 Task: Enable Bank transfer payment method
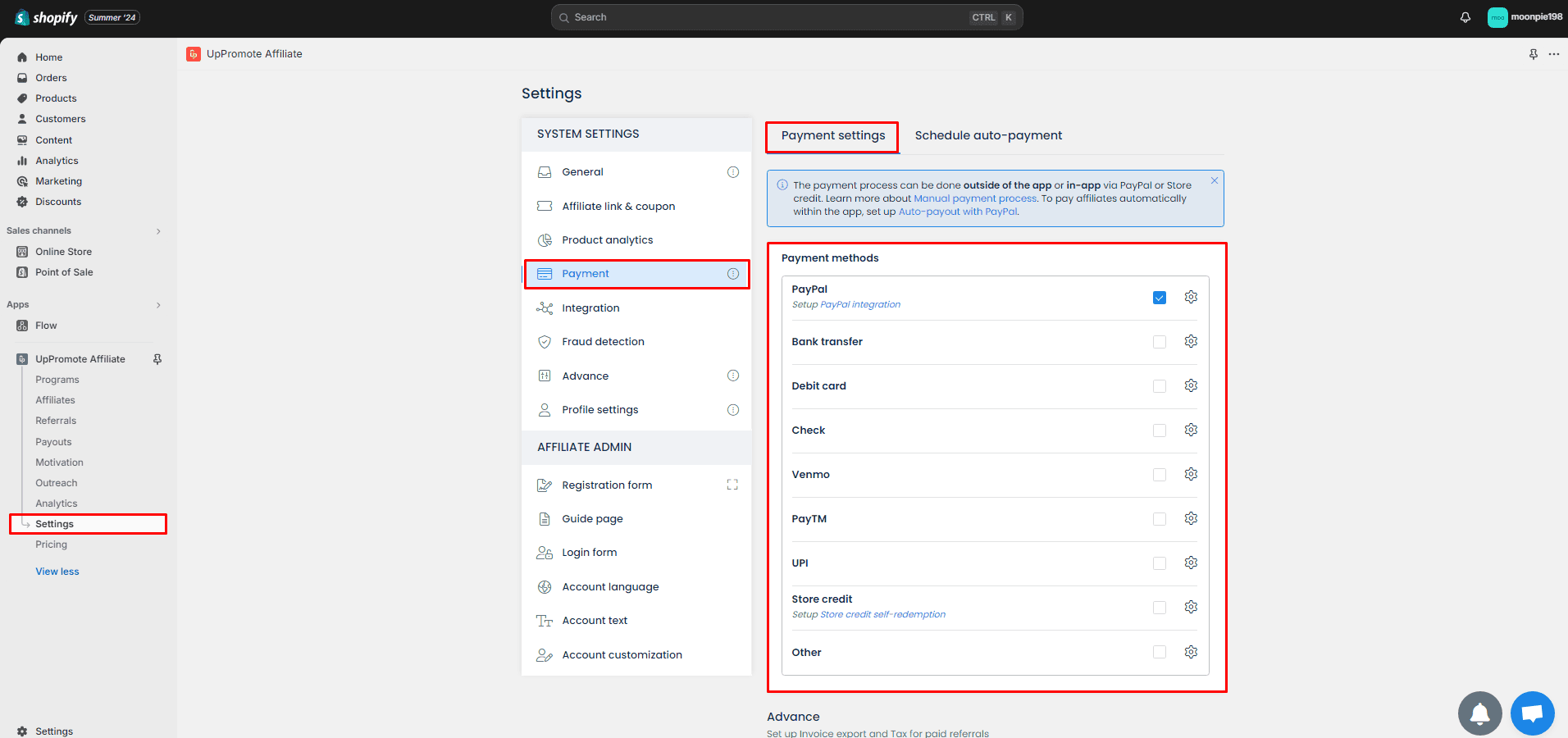coord(1160,342)
